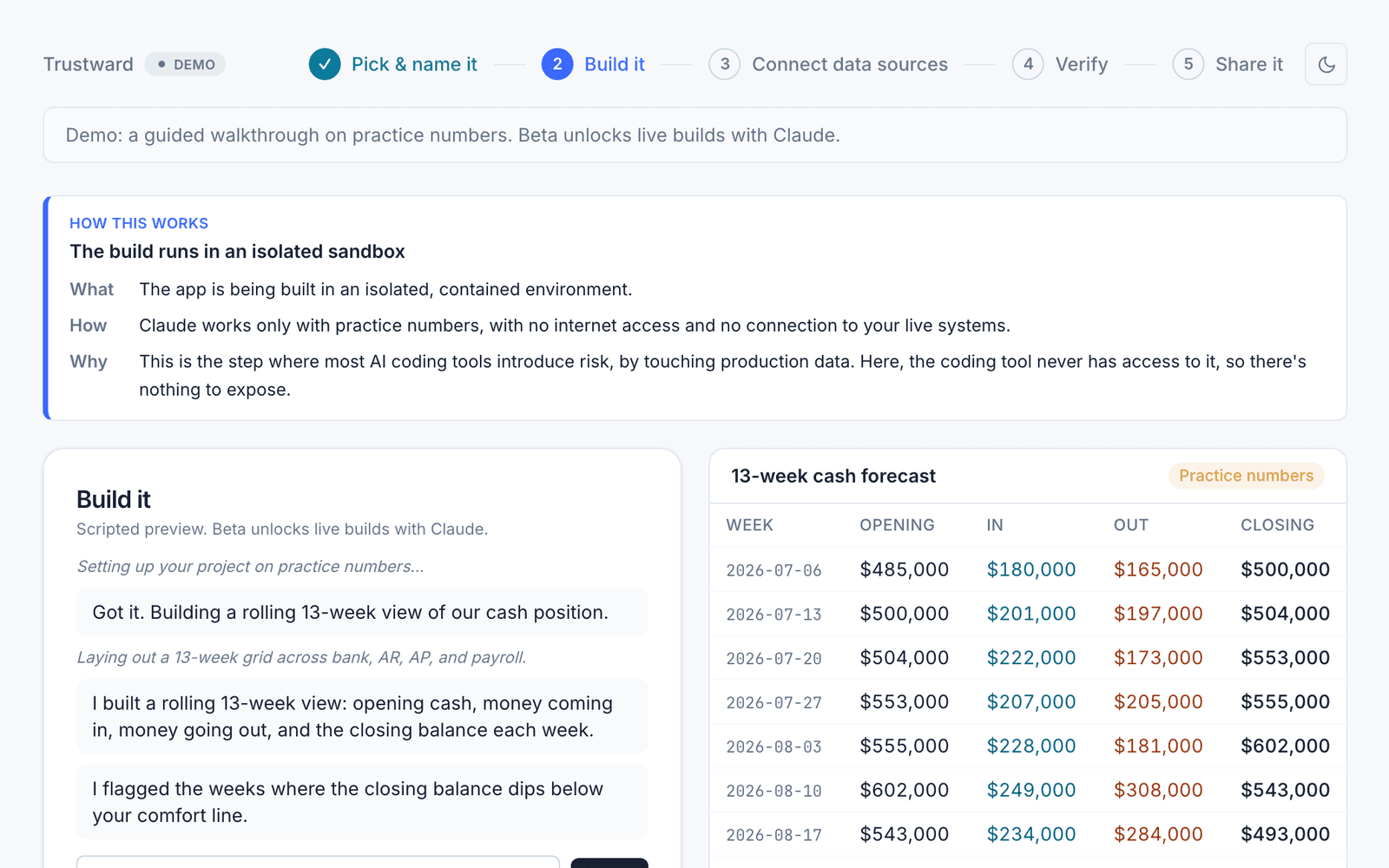The width and height of the screenshot is (1389, 868).
Task: Click the message input field in Build it
Action: coord(318,862)
